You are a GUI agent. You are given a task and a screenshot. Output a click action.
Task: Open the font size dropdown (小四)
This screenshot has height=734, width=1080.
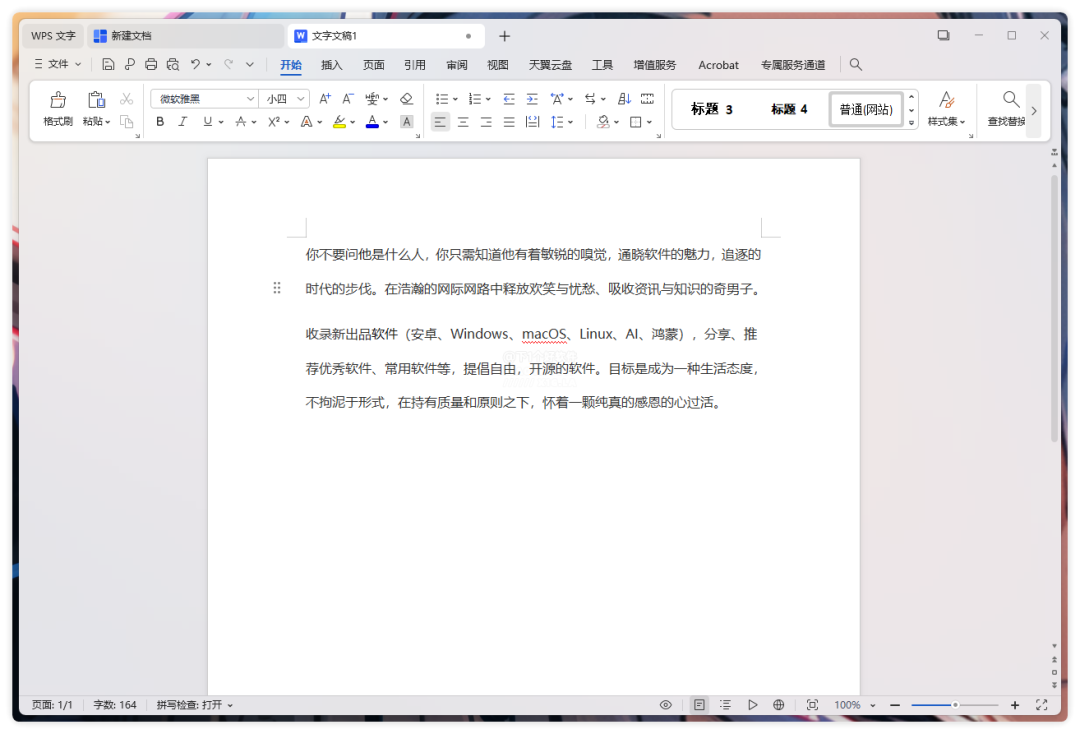[x=301, y=99]
